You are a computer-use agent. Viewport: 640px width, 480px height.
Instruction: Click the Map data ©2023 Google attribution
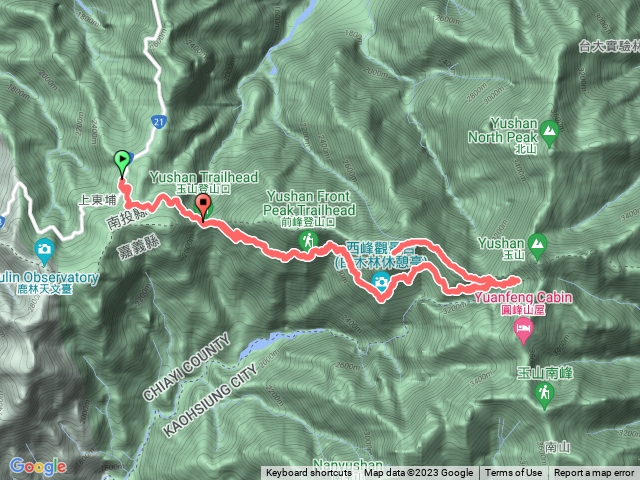418,473
